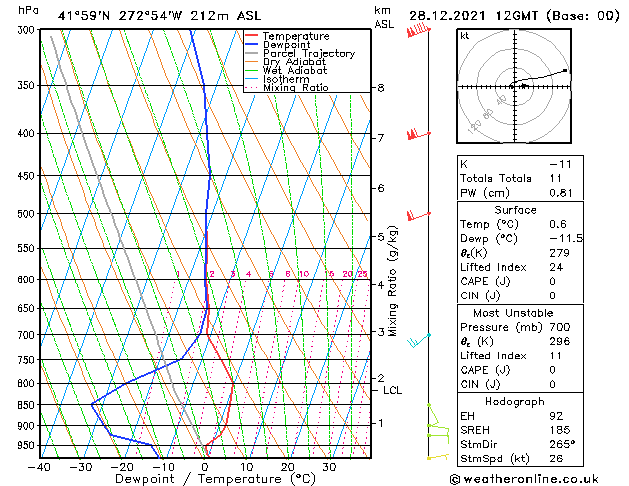Click the Most Unstable theta-e value 296

(560, 341)
